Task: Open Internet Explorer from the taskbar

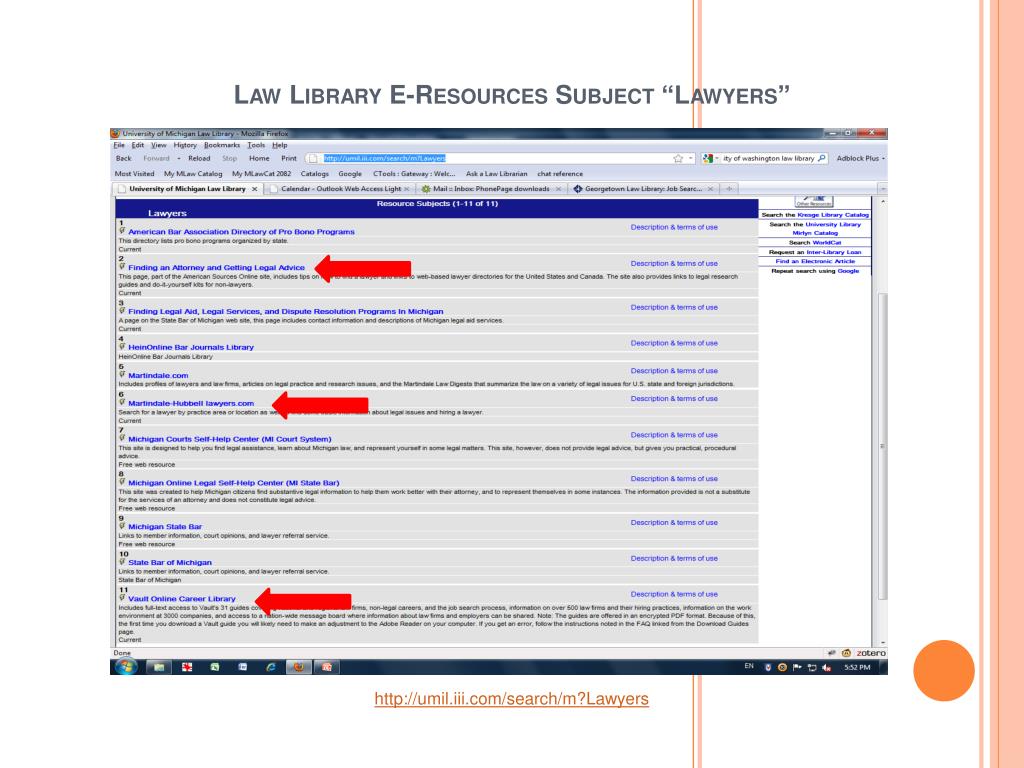Action: 270,667
